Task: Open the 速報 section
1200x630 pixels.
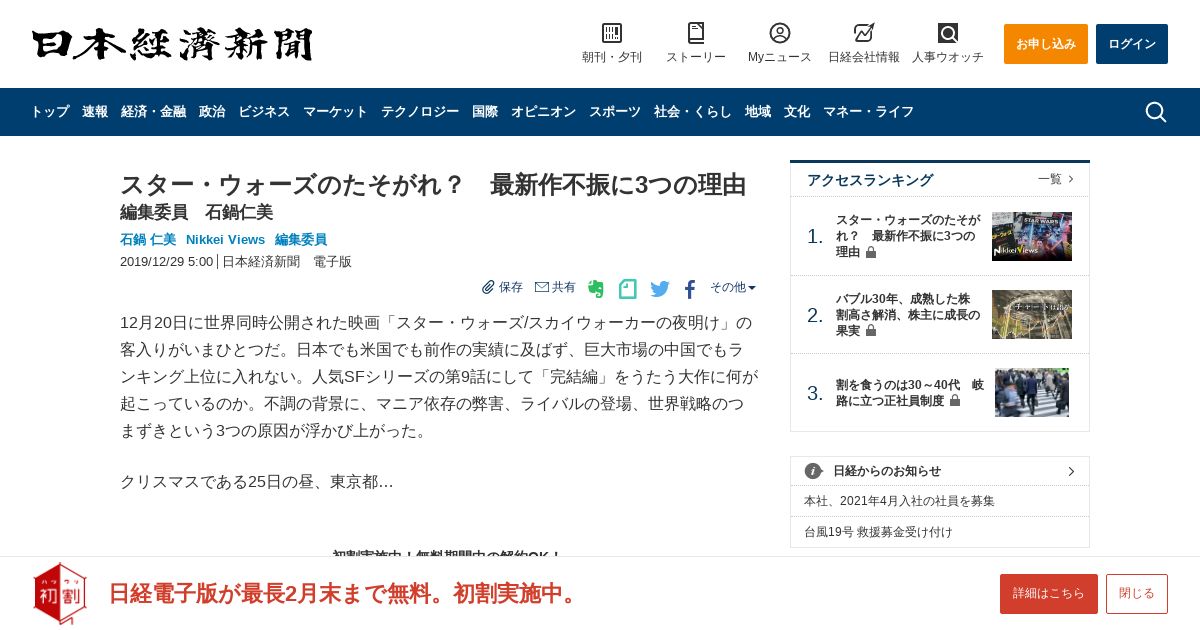Action: click(x=95, y=112)
